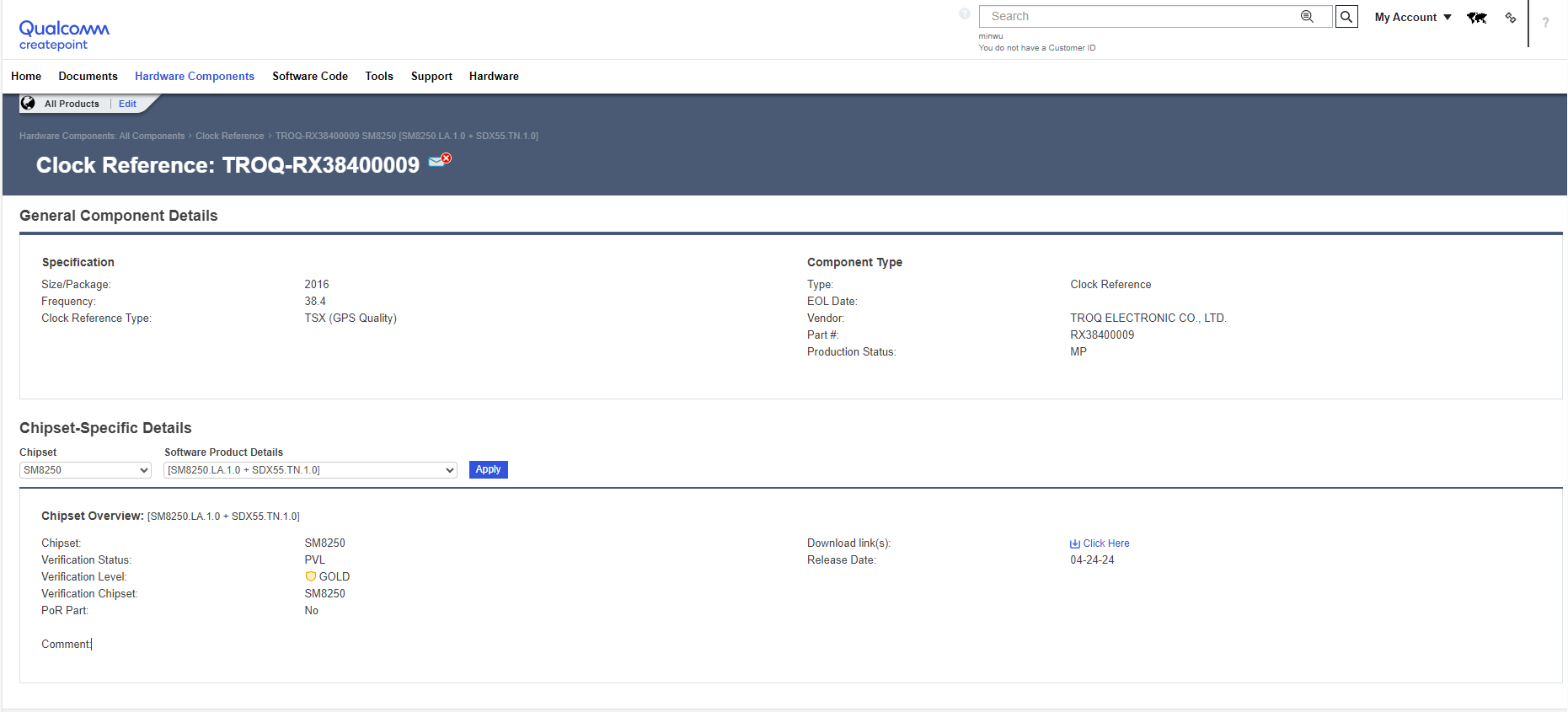
Task: Click the gray help question mark icon
Action: tap(965, 13)
